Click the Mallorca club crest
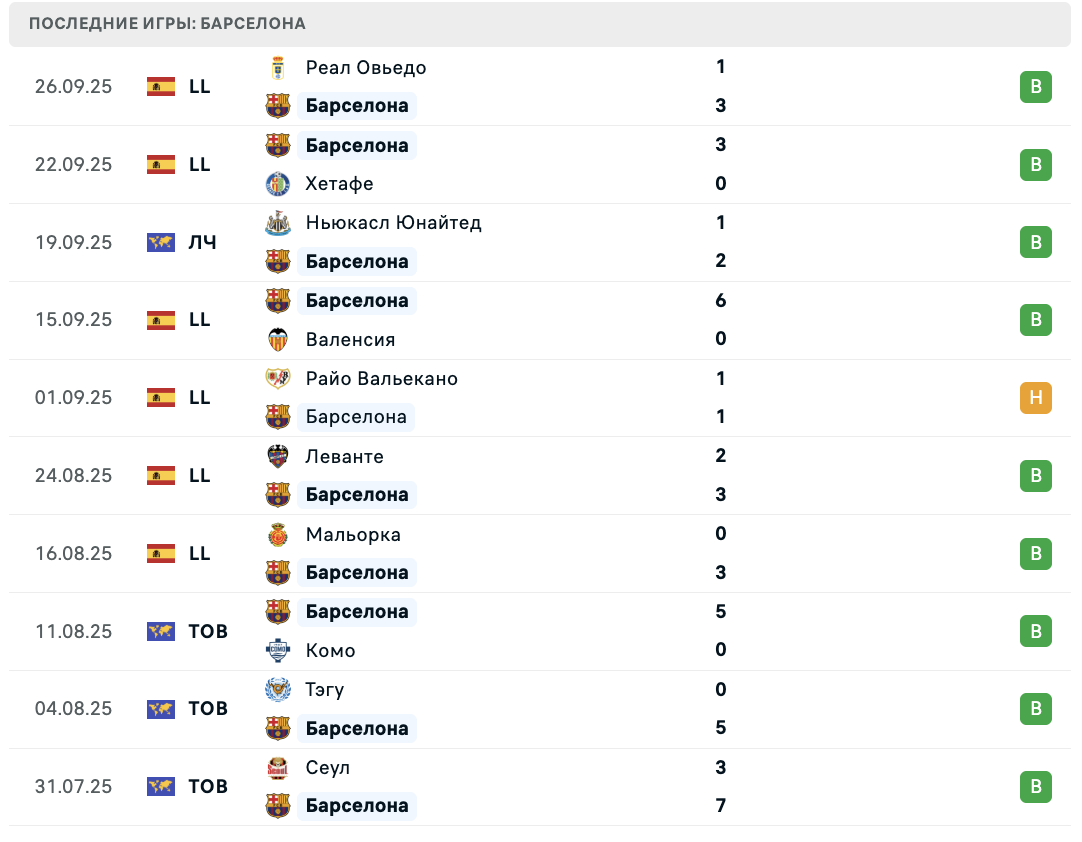The image size is (1082, 842). point(278,535)
